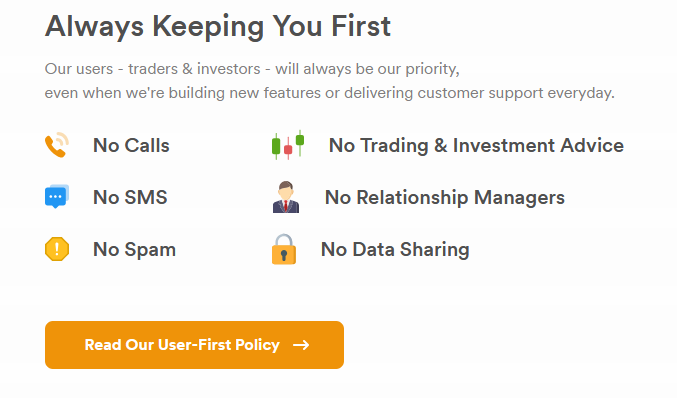The height and width of the screenshot is (398, 677).
Task: Open Read Our User-First Policy button
Action: tap(194, 345)
